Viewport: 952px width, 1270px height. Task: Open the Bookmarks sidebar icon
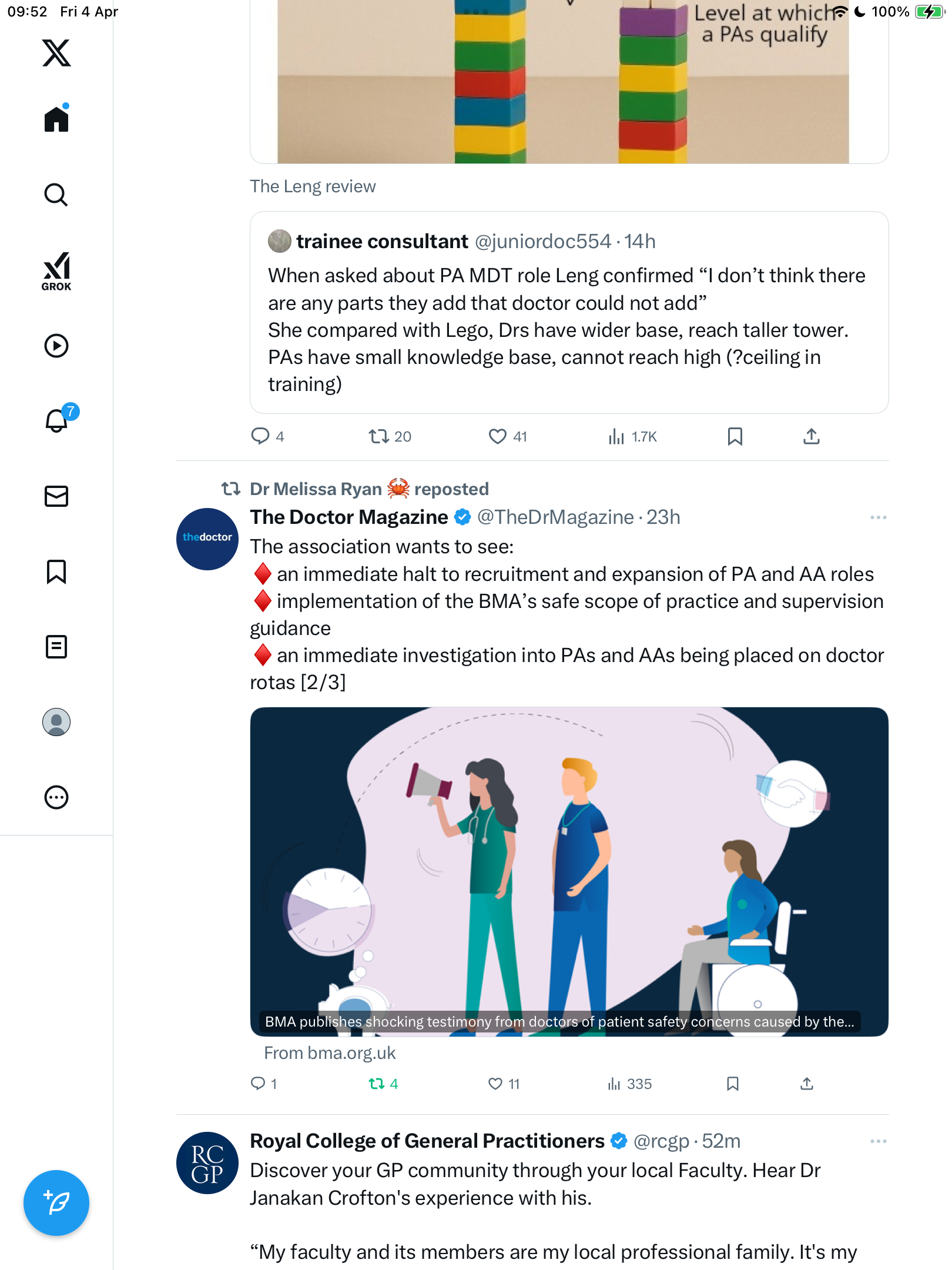(56, 571)
